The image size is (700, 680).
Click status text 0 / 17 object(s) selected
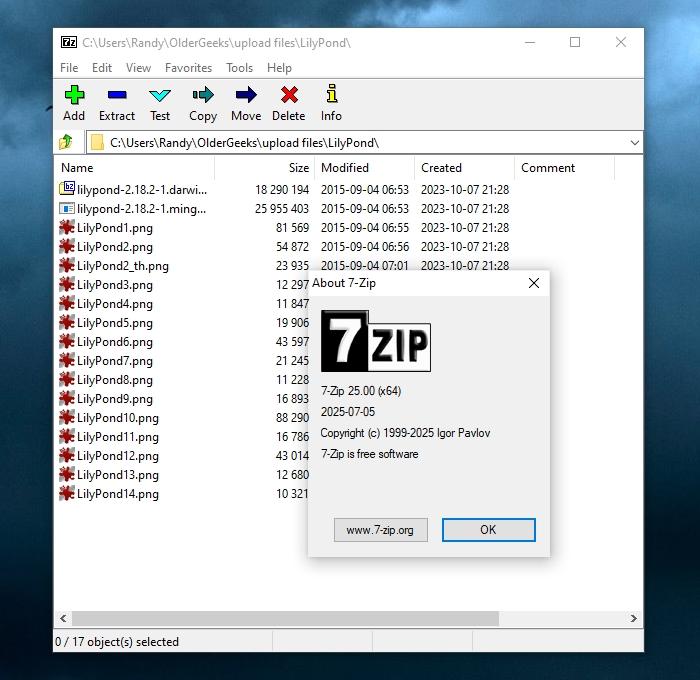[x=117, y=642]
